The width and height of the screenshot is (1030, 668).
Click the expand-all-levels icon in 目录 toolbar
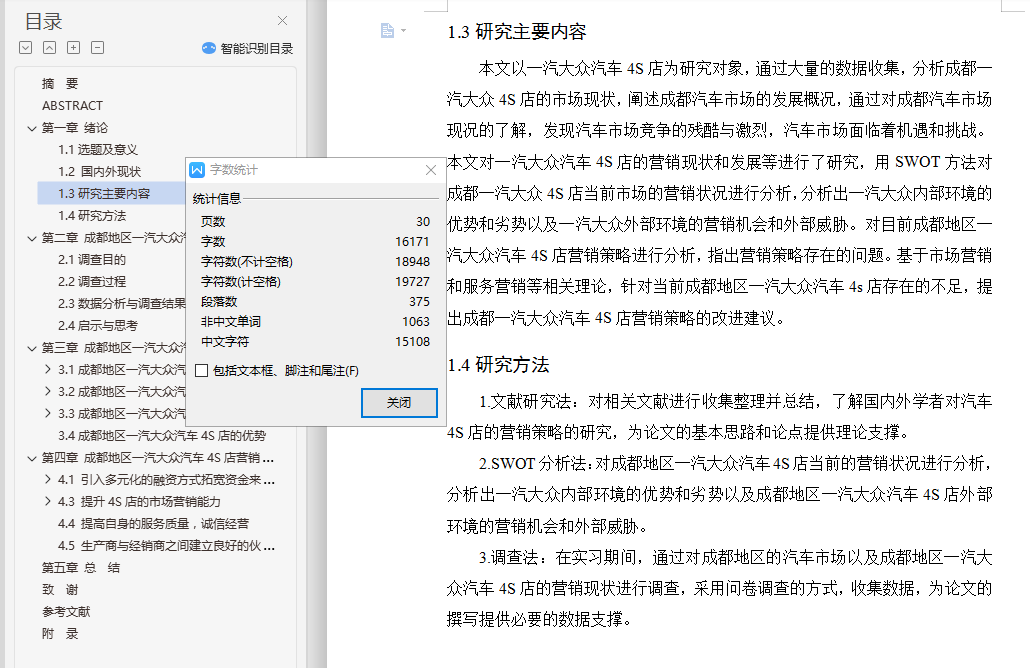tap(26, 48)
